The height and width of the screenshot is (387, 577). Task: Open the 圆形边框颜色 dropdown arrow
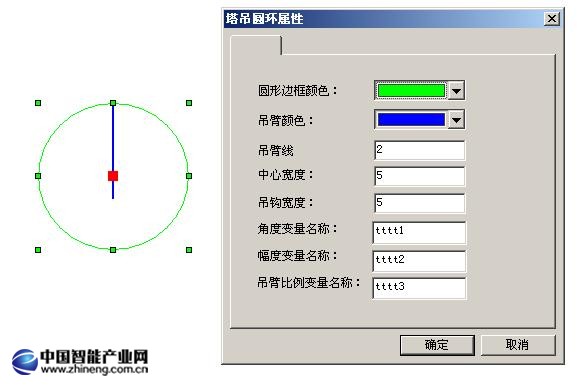click(x=456, y=90)
